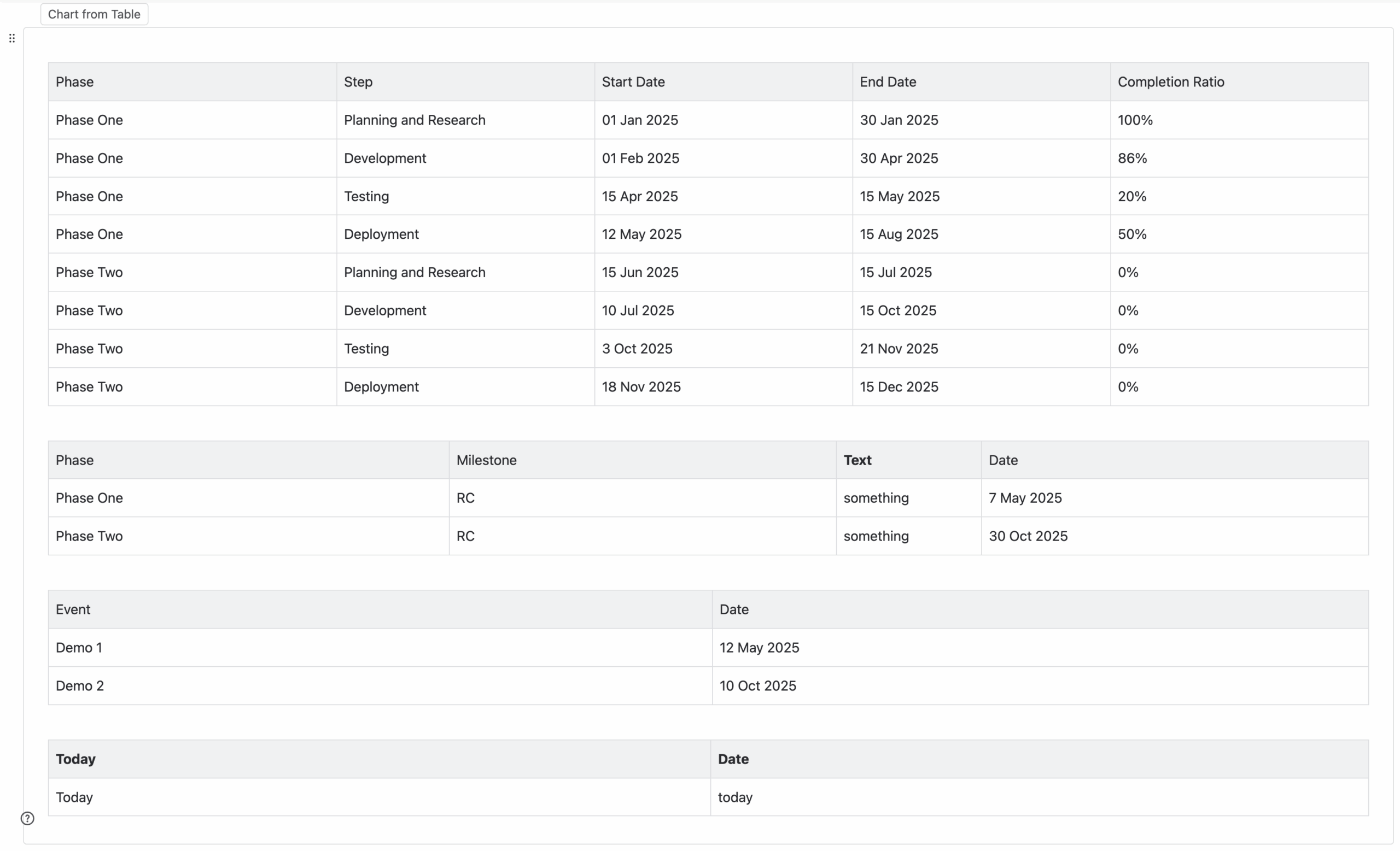Select the Milestone column header
Viewport: 1400px width, 851px height.
486,460
